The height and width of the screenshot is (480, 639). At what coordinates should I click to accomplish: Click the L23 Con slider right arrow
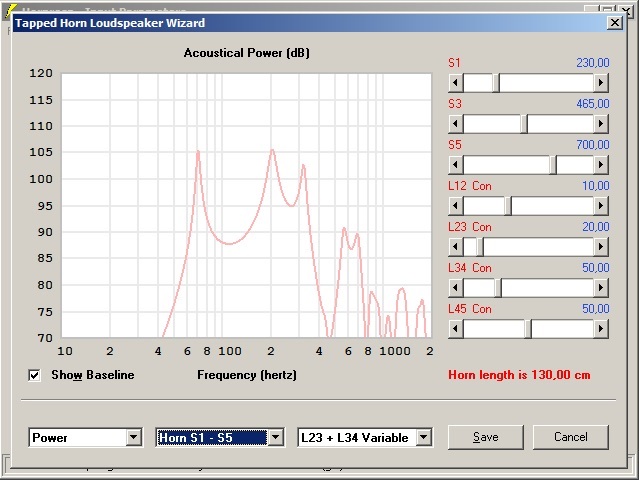tap(601, 247)
